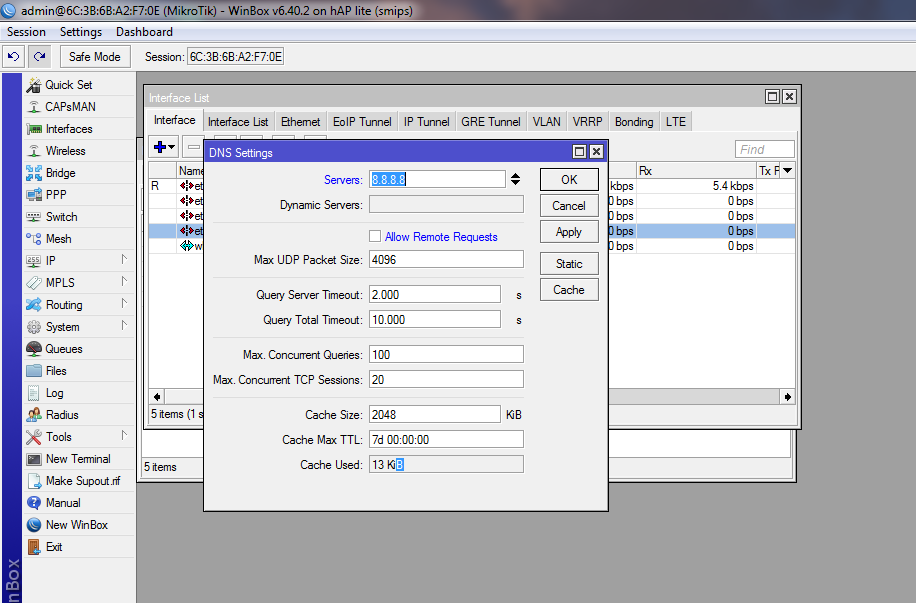Open the DNS Cache with Cache button
Viewport: 916px width, 603px height.
point(567,289)
